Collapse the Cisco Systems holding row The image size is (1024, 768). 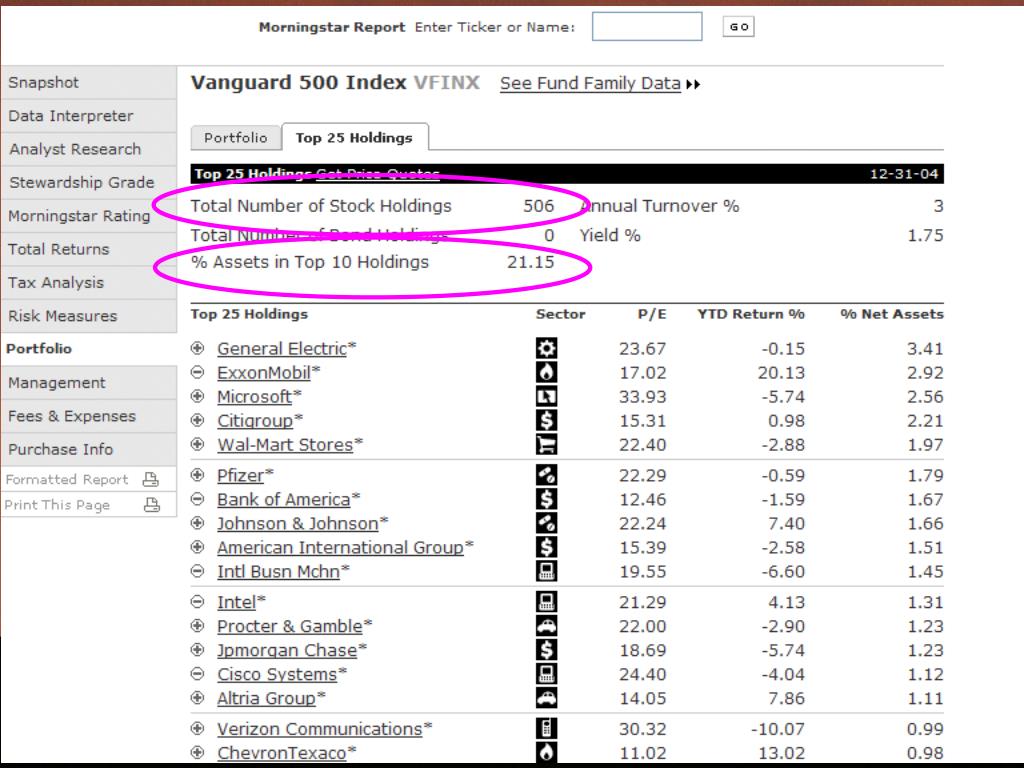click(197, 674)
